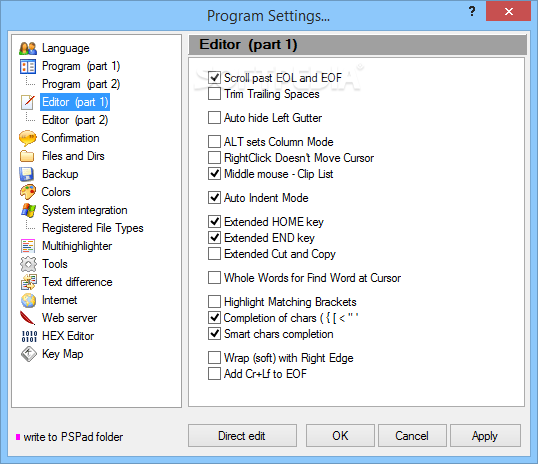Click the Backup floppy disk icon
Screen dimensions: 538x464
[x=27, y=174]
